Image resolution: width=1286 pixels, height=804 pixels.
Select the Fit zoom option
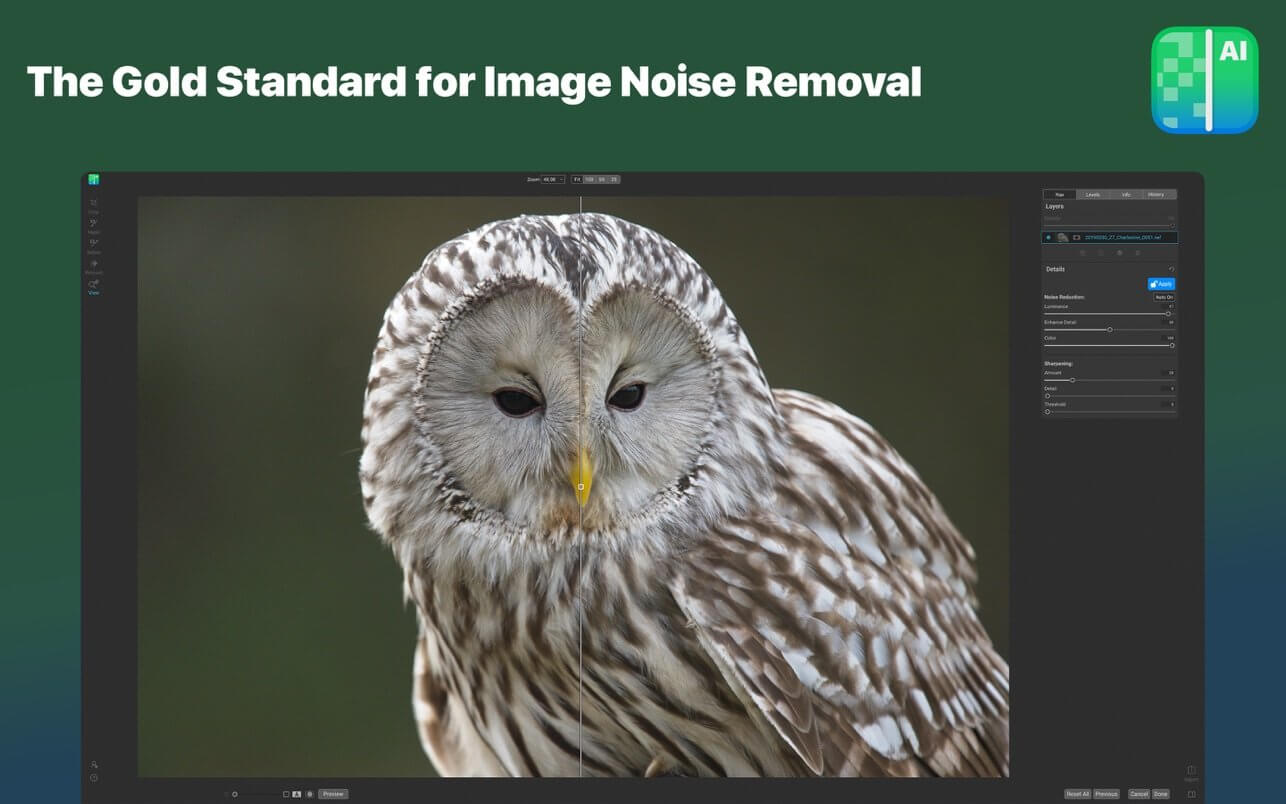(x=577, y=179)
